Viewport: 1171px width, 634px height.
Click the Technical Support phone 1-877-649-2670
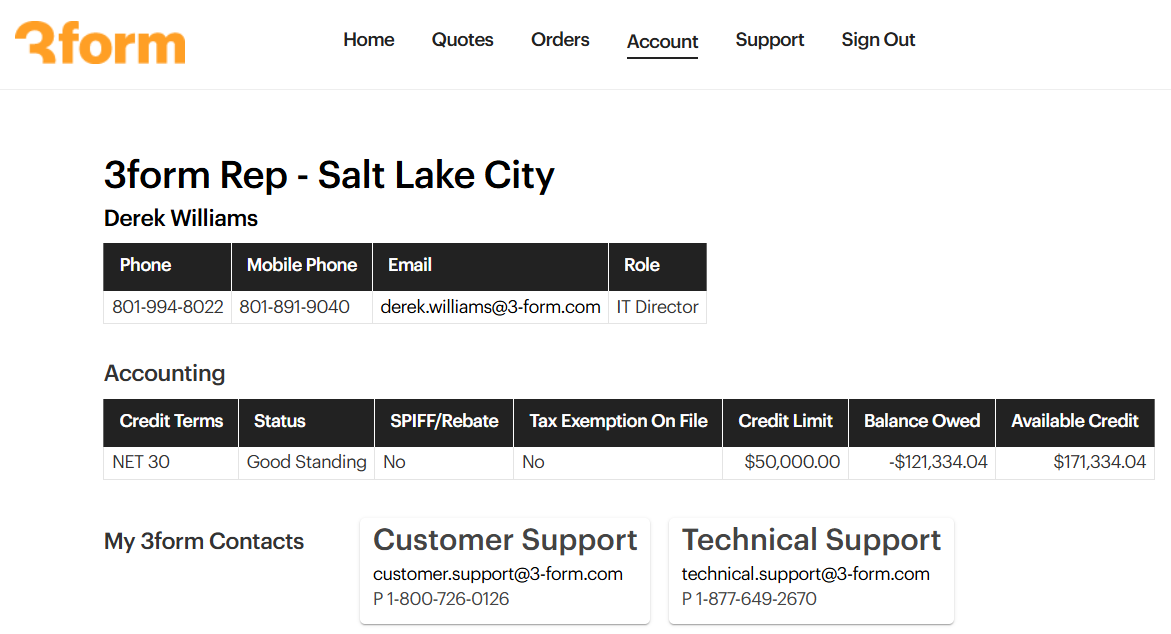755,599
